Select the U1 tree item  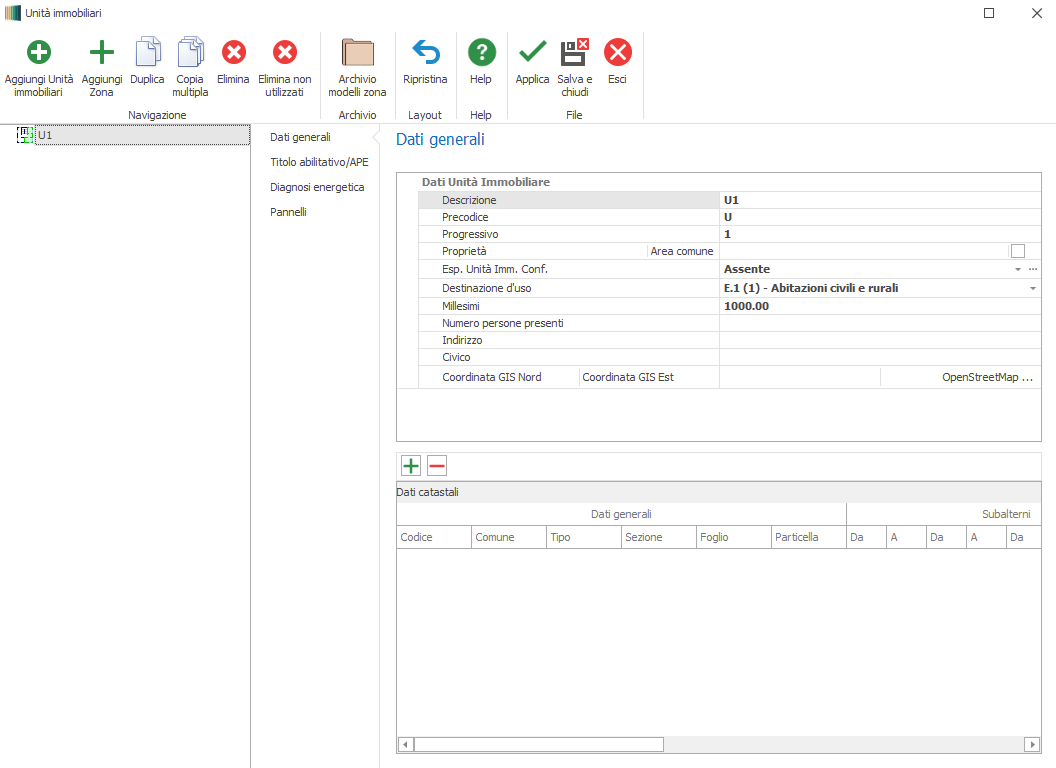pyautogui.click(x=45, y=135)
